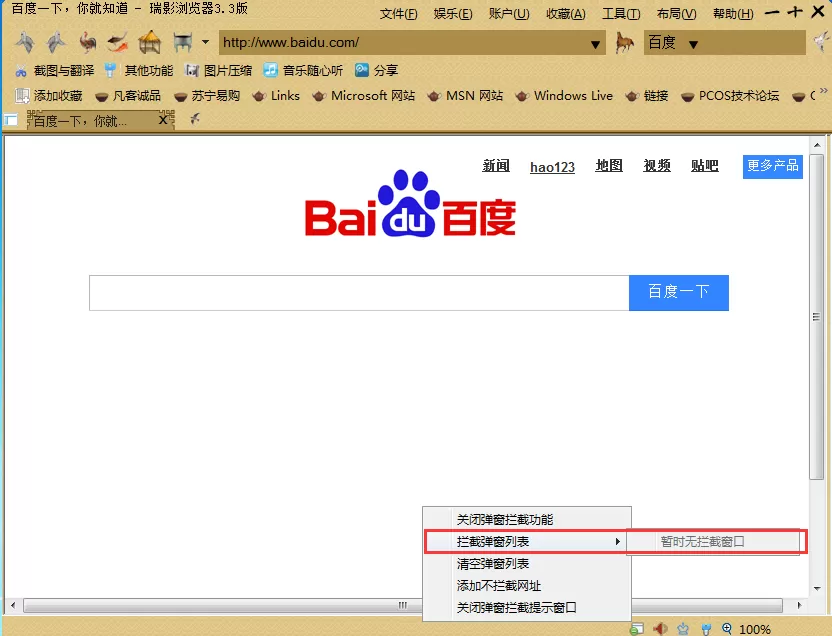Click the small bird new-tab icon
The image size is (832, 636).
195,118
